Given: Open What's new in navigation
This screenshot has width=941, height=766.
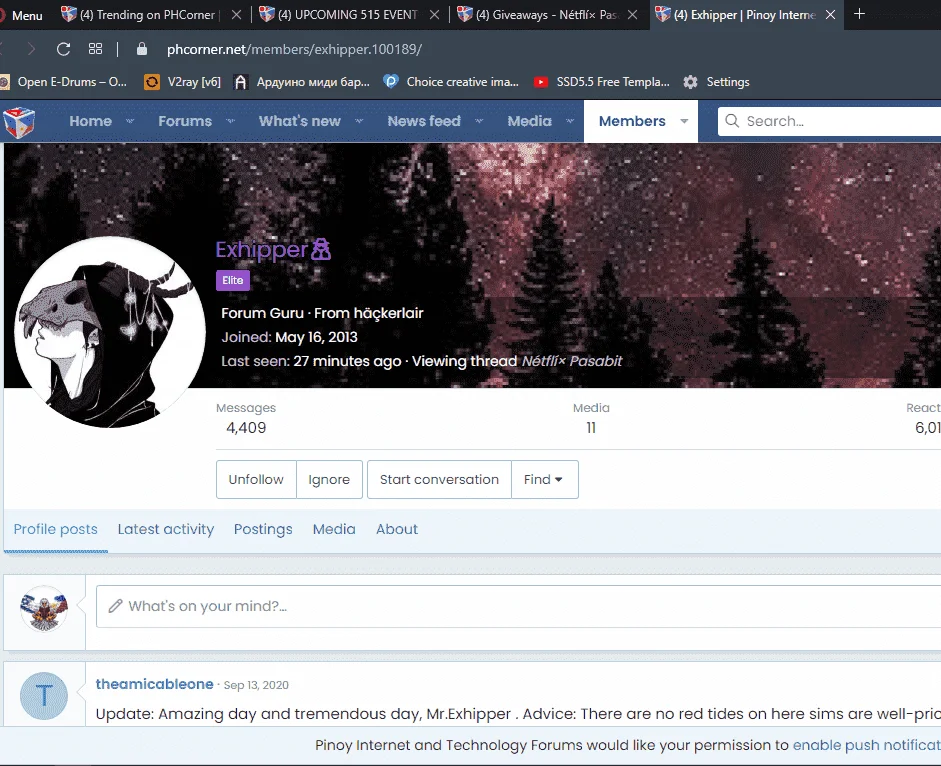Looking at the screenshot, I should pos(299,121).
